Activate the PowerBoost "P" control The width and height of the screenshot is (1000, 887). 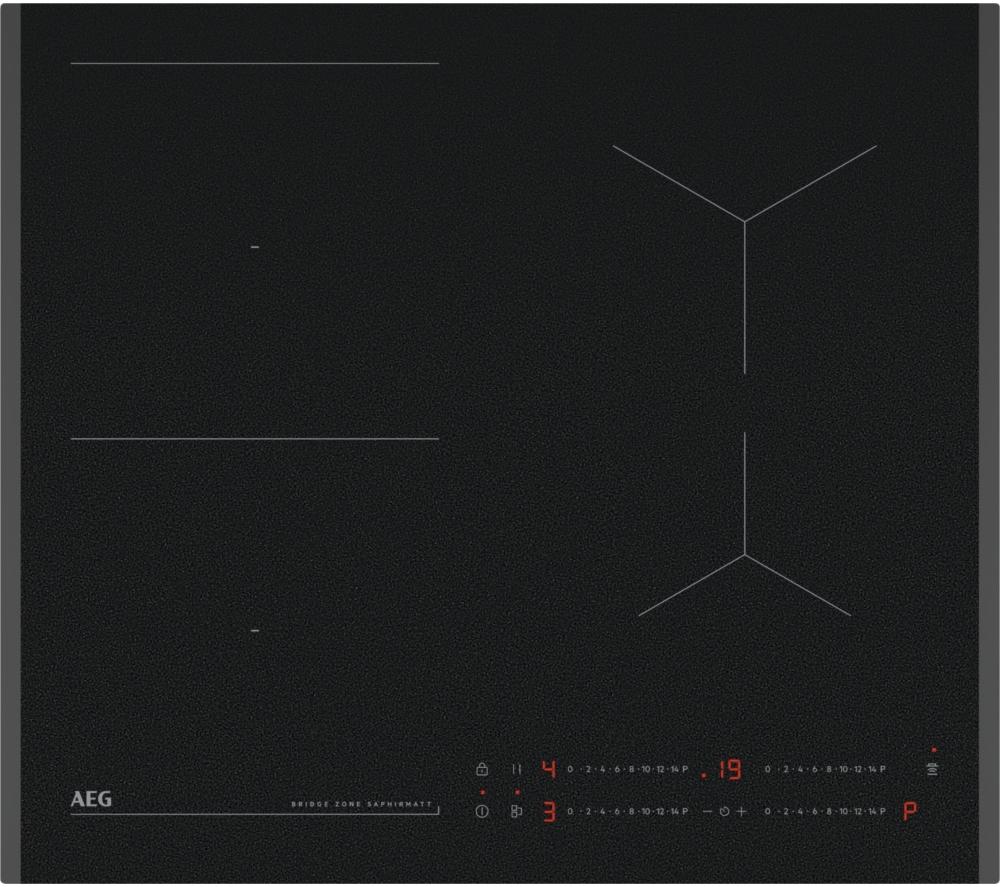coord(908,810)
